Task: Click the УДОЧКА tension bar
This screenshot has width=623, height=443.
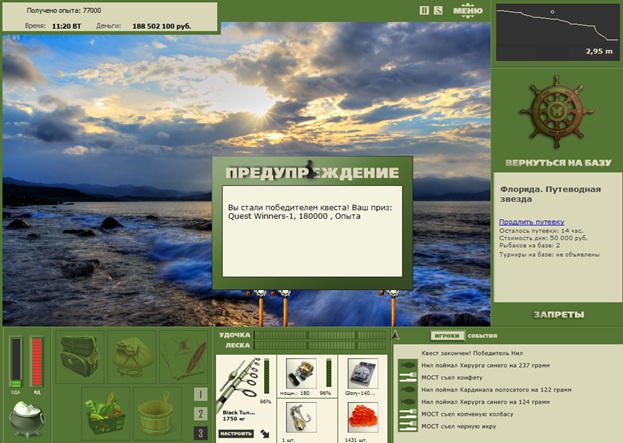Action: pyautogui.click(x=320, y=335)
